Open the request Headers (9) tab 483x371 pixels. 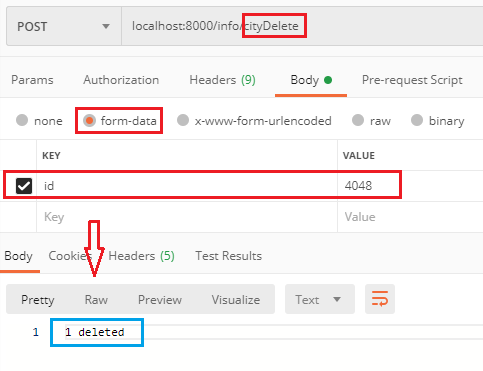coord(222,80)
